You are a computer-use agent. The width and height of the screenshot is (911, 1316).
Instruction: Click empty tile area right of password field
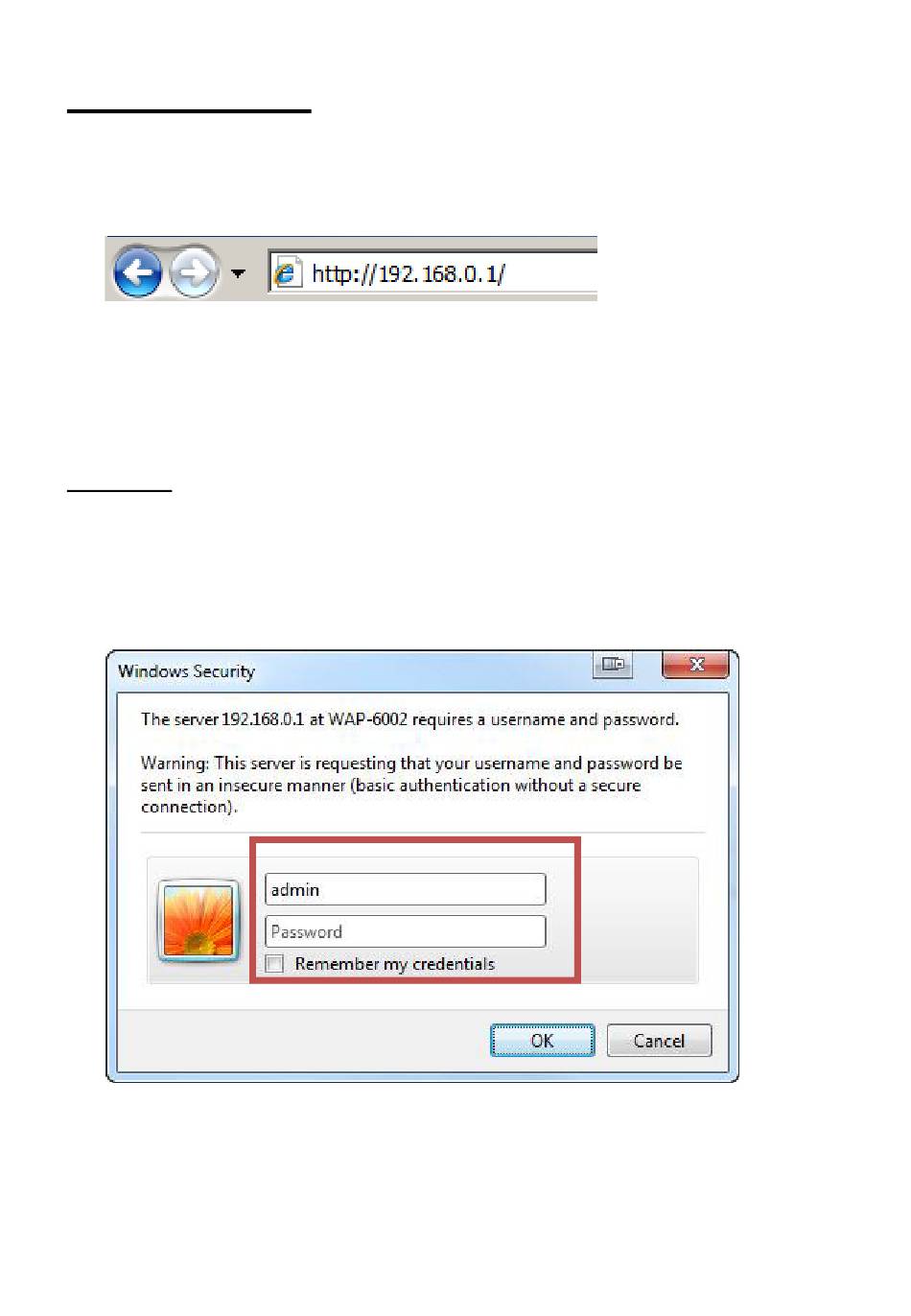639,919
